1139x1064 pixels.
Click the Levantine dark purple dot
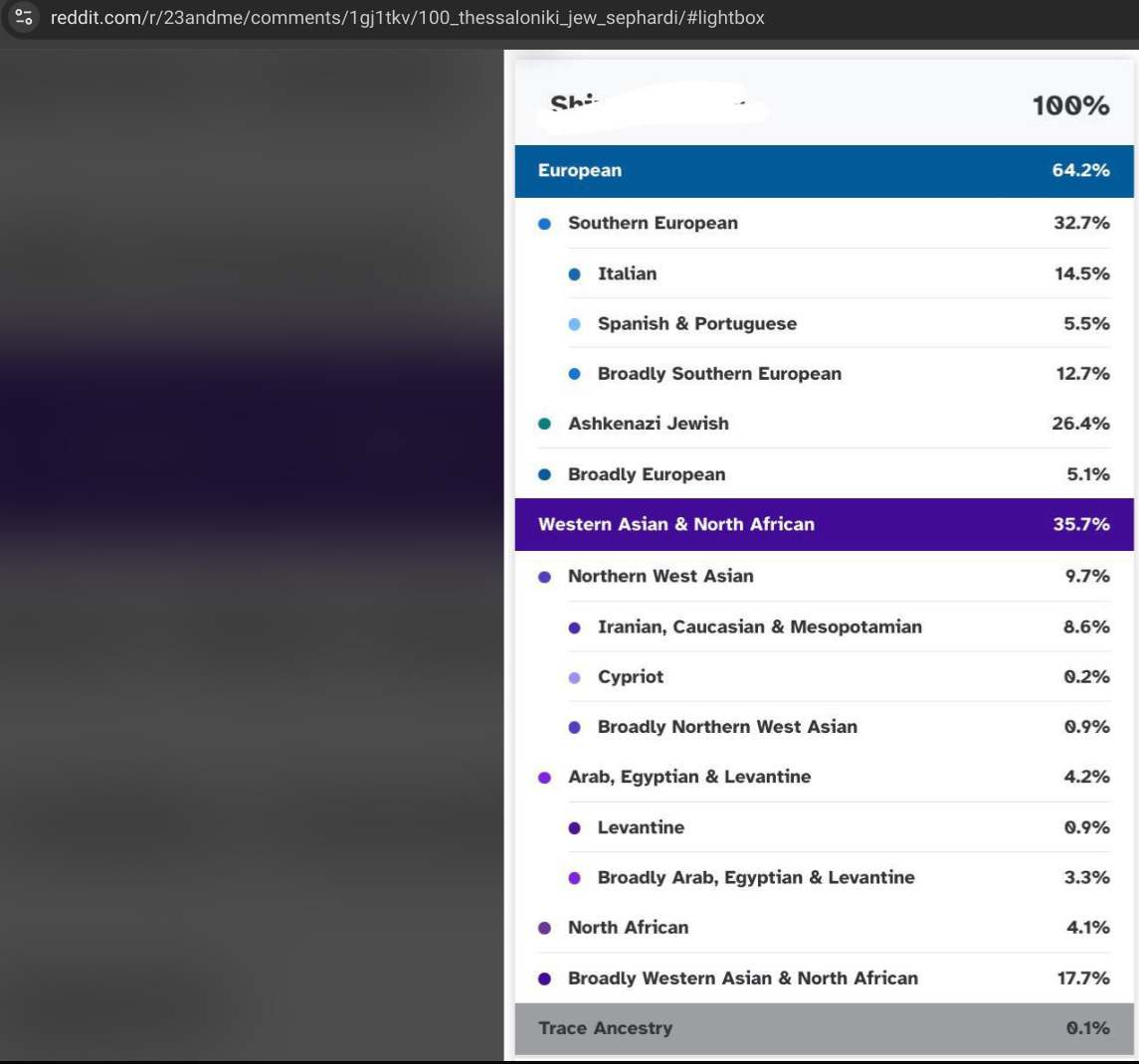click(575, 827)
